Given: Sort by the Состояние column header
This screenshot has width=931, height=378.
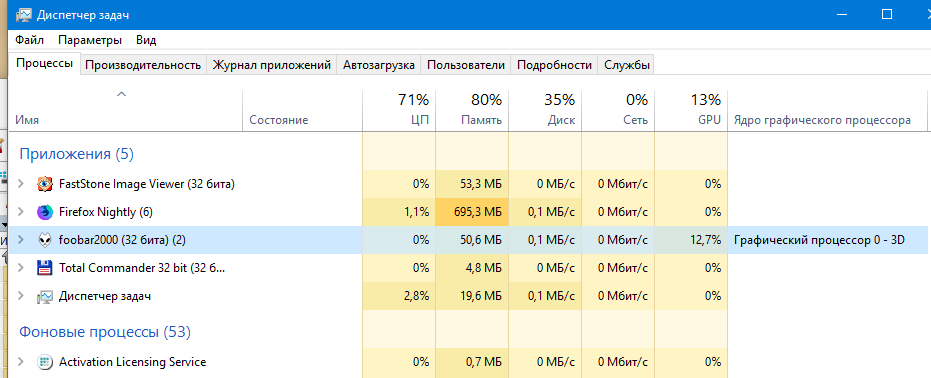Looking at the screenshot, I should coord(303,110).
